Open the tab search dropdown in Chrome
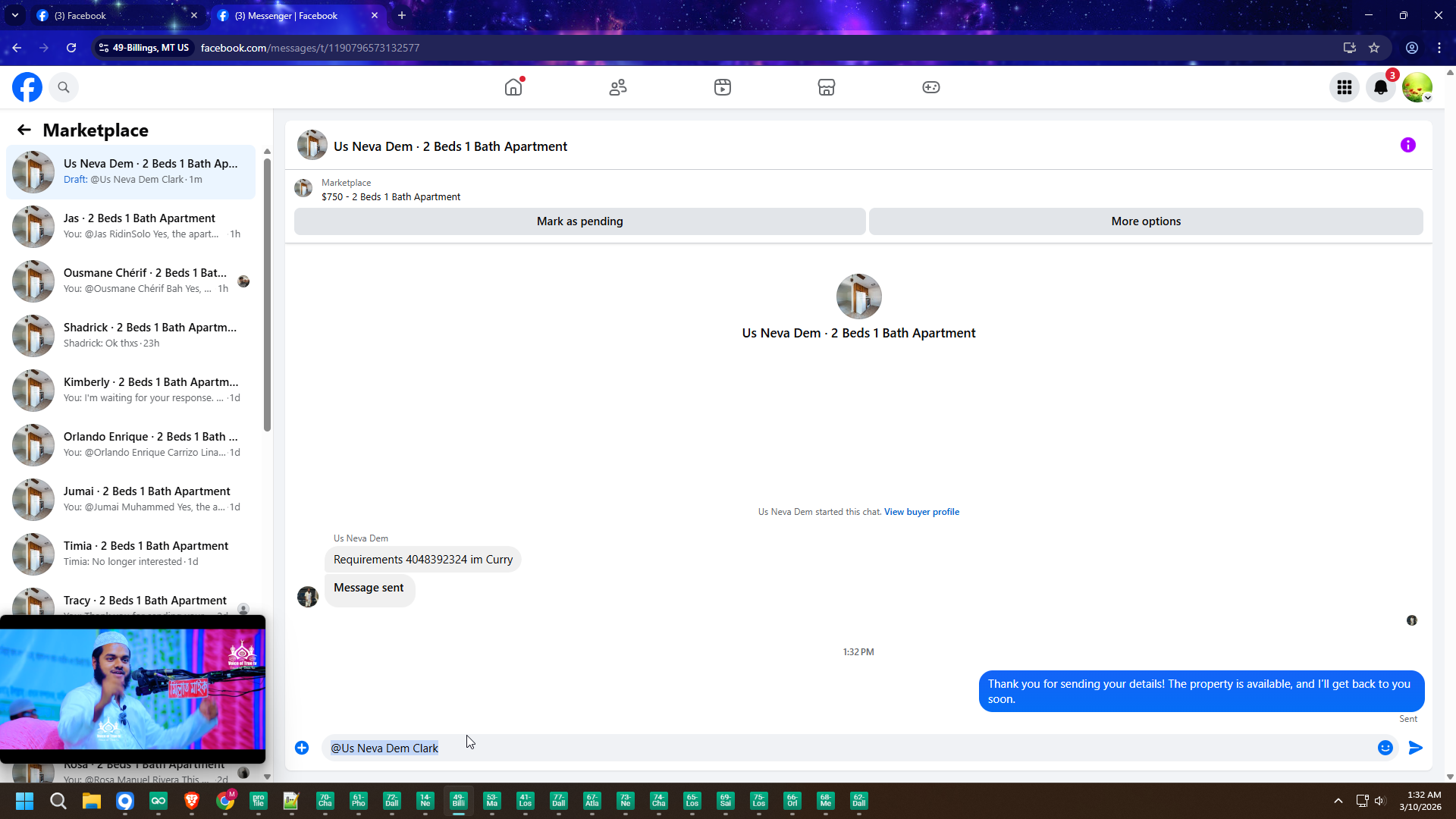The height and width of the screenshot is (819, 1456). click(x=14, y=15)
